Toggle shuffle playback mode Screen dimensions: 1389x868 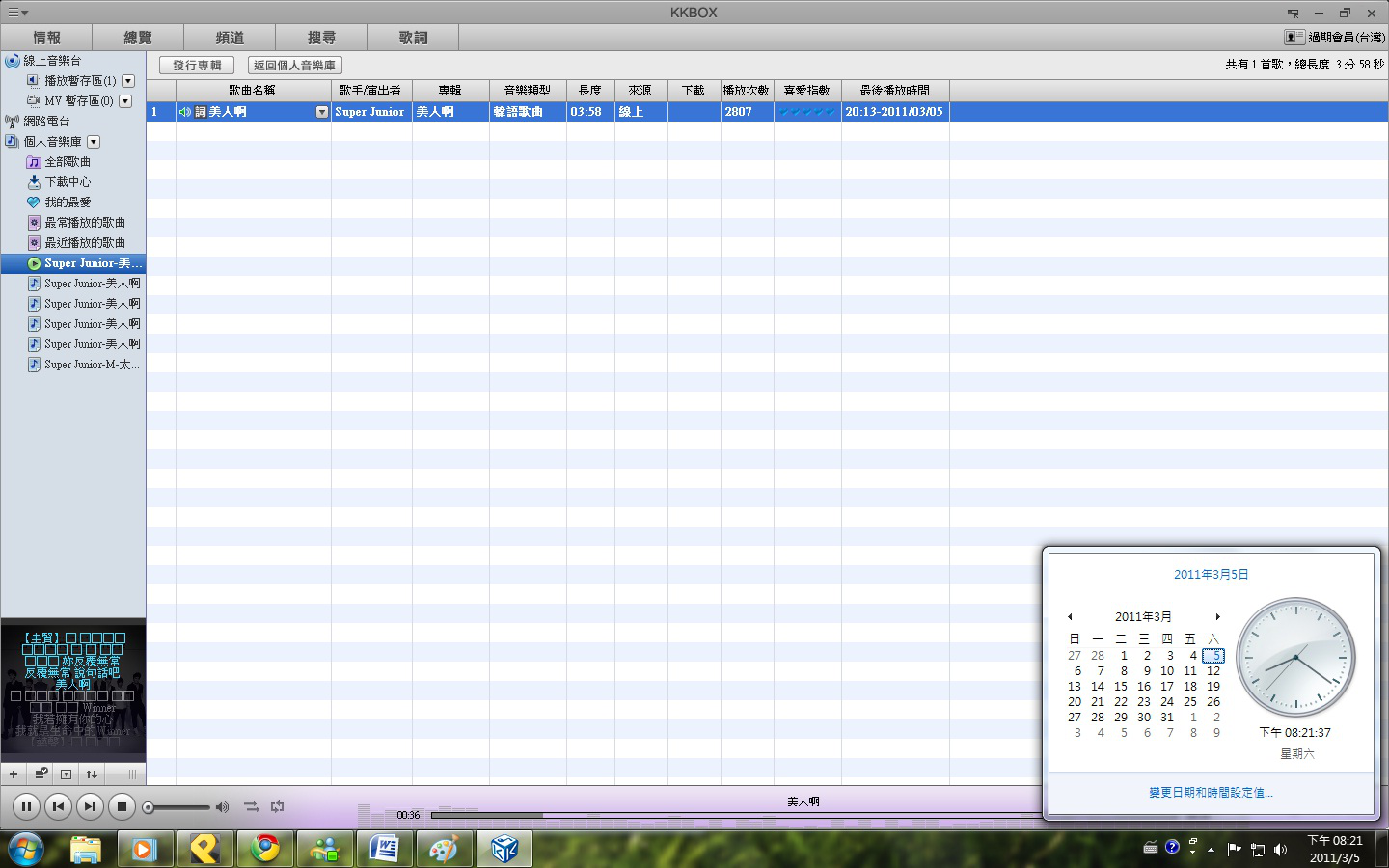pos(251,806)
